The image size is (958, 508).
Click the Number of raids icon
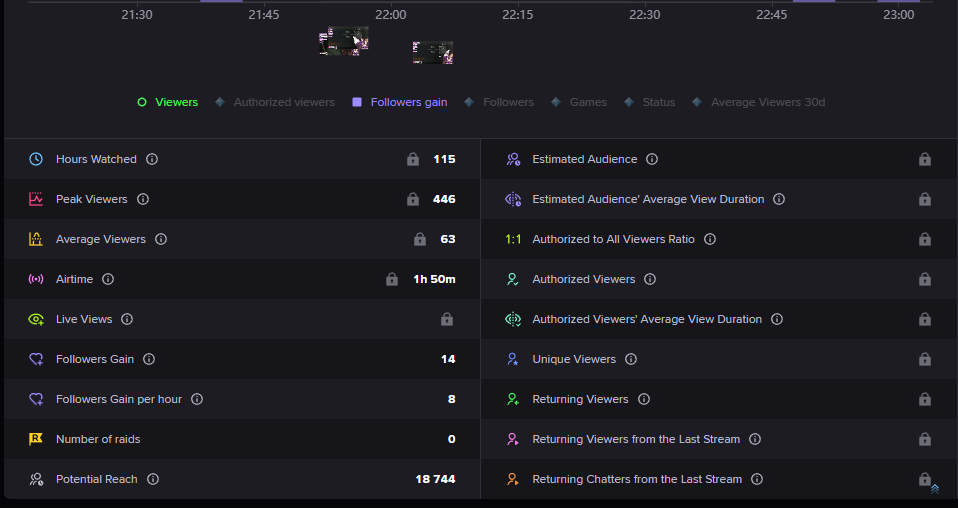[x=36, y=439]
